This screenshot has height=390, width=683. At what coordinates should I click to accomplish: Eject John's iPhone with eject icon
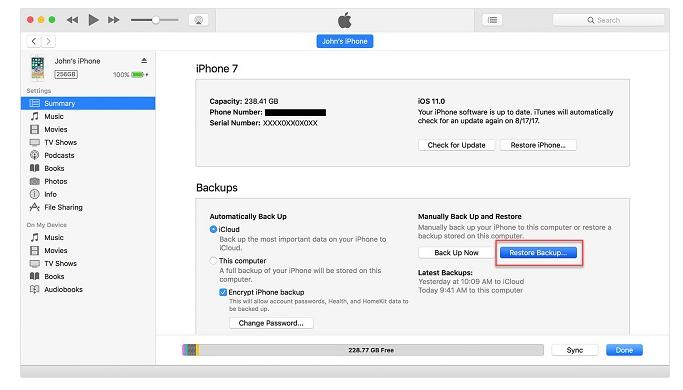[x=144, y=61]
